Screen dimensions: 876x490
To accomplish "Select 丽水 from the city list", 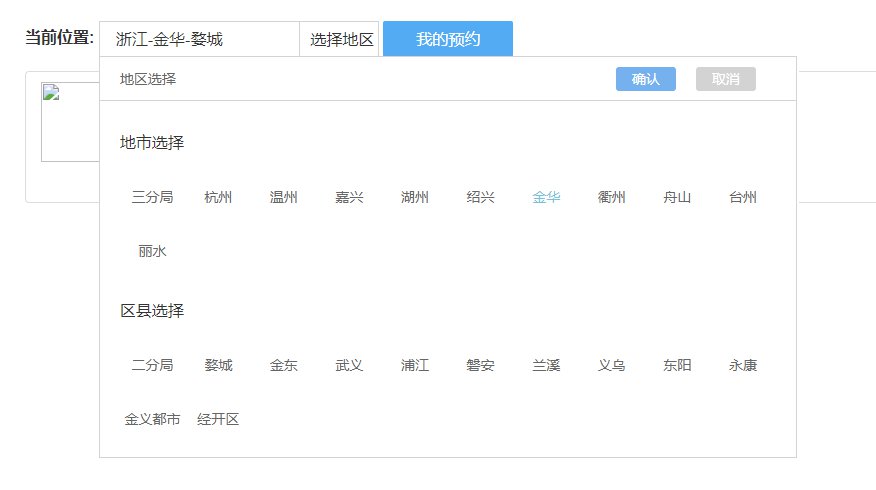I will [x=153, y=251].
